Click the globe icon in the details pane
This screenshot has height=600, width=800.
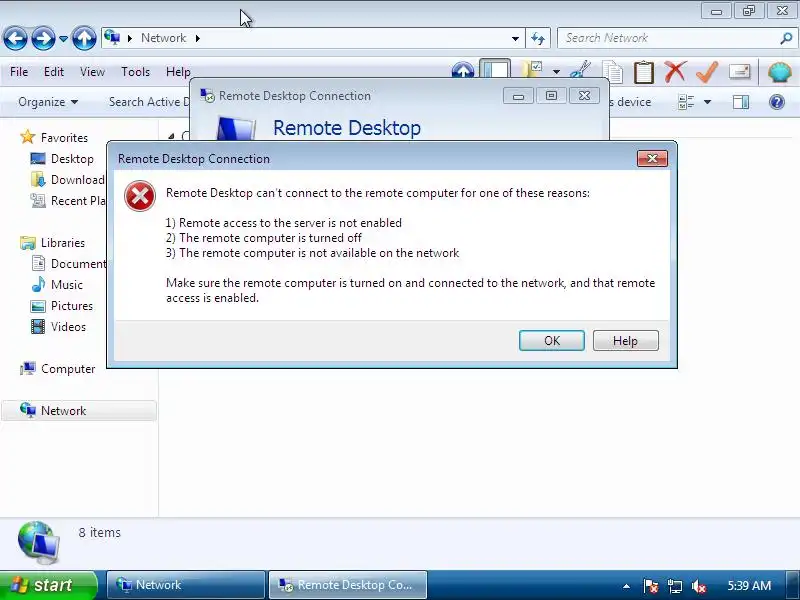coord(39,543)
